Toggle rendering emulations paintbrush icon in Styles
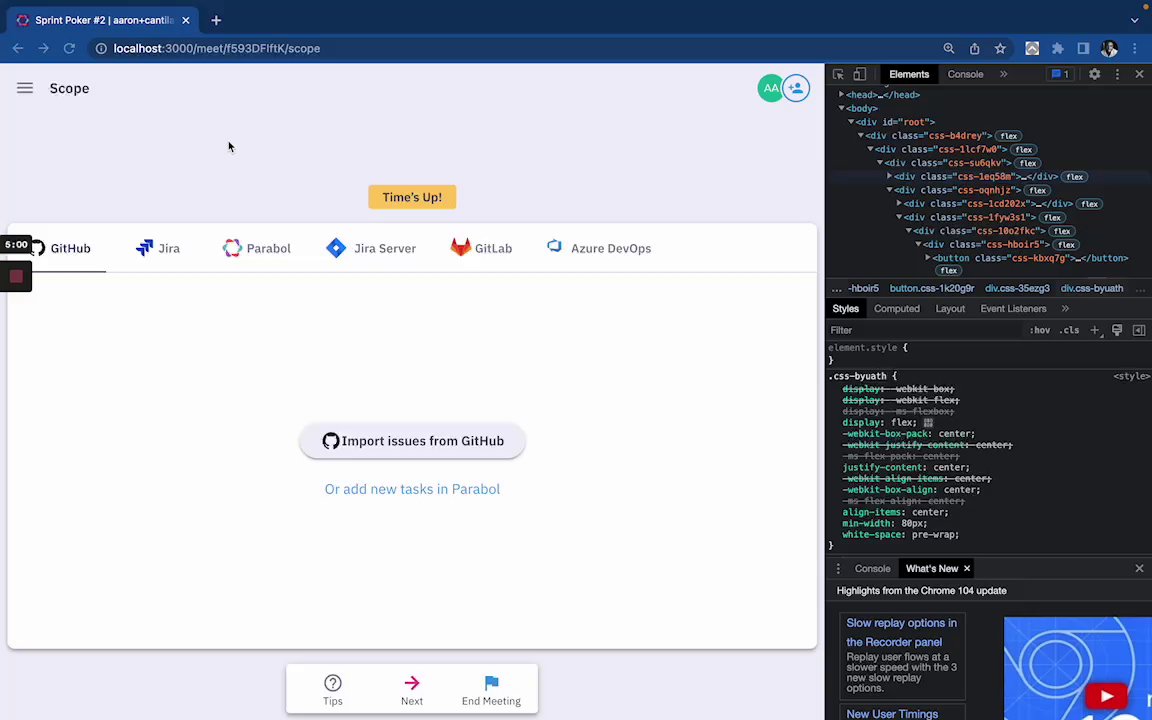The height and width of the screenshot is (720, 1152). (1117, 331)
